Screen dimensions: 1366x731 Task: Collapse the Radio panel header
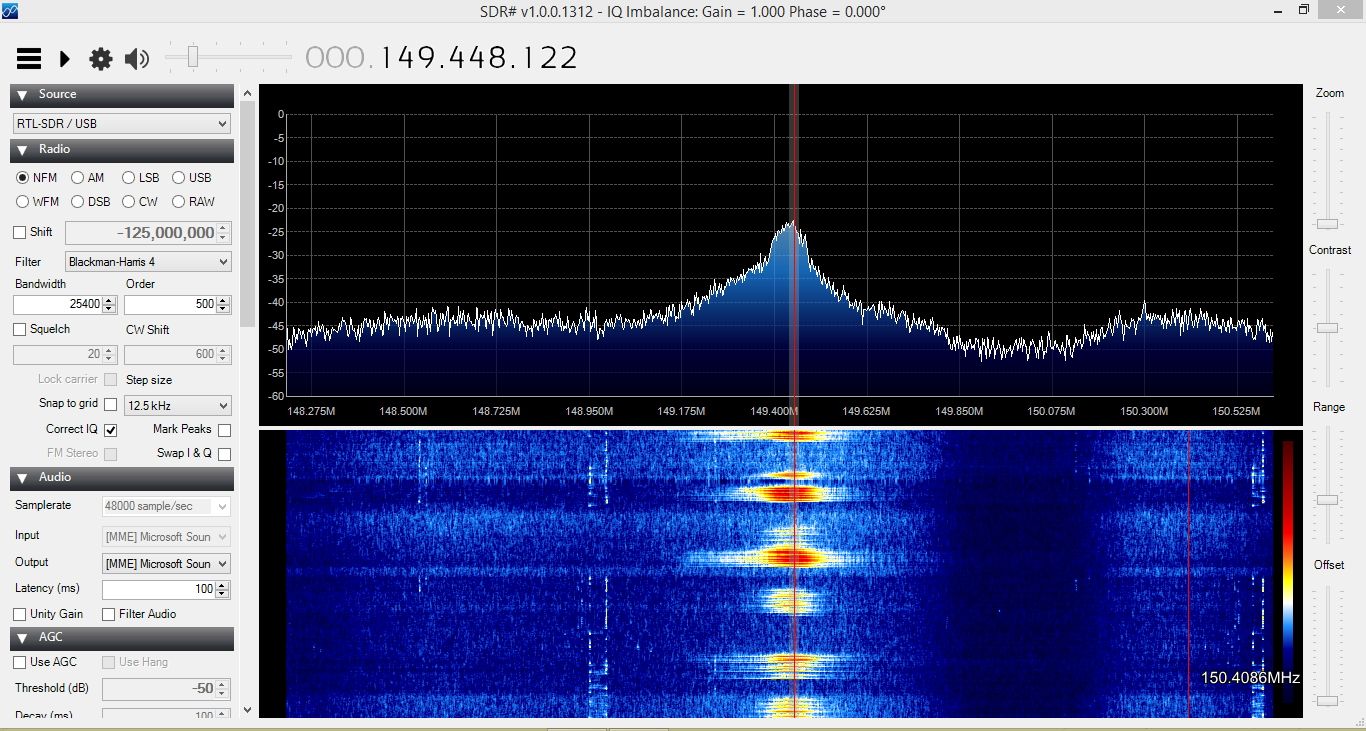[x=122, y=150]
